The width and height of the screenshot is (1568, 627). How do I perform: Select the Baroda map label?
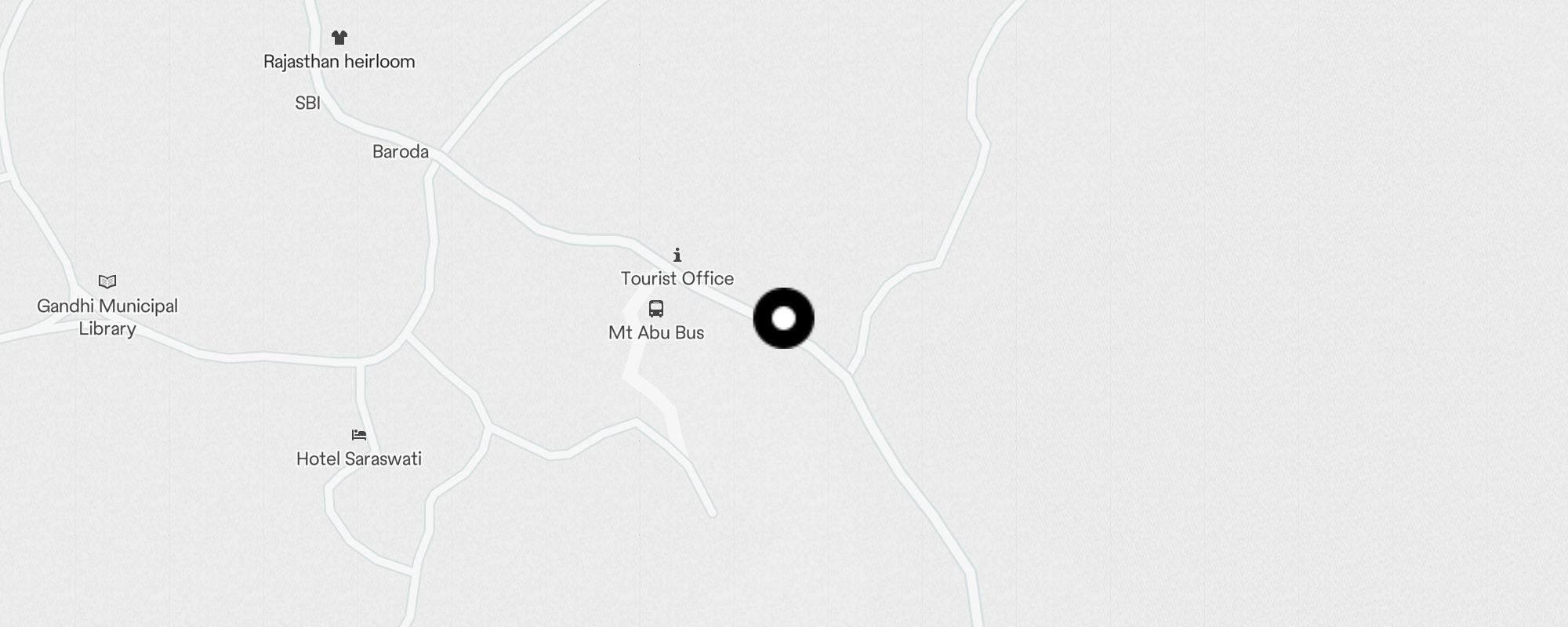[401, 151]
